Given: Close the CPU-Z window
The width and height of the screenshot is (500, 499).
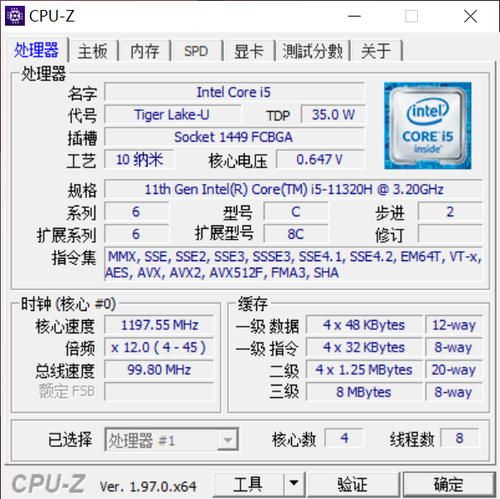Looking at the screenshot, I should tap(470, 16).
